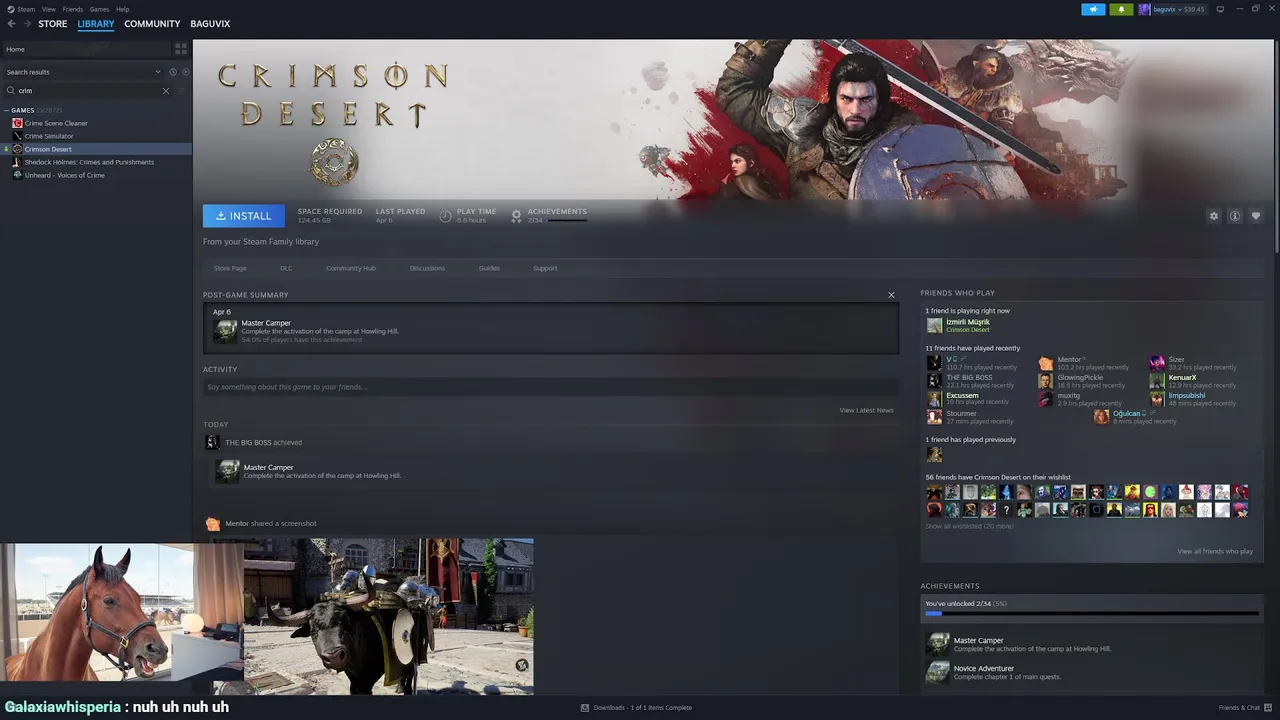Open the green notifications bell
The width and height of the screenshot is (1280, 720).
coord(1121,9)
